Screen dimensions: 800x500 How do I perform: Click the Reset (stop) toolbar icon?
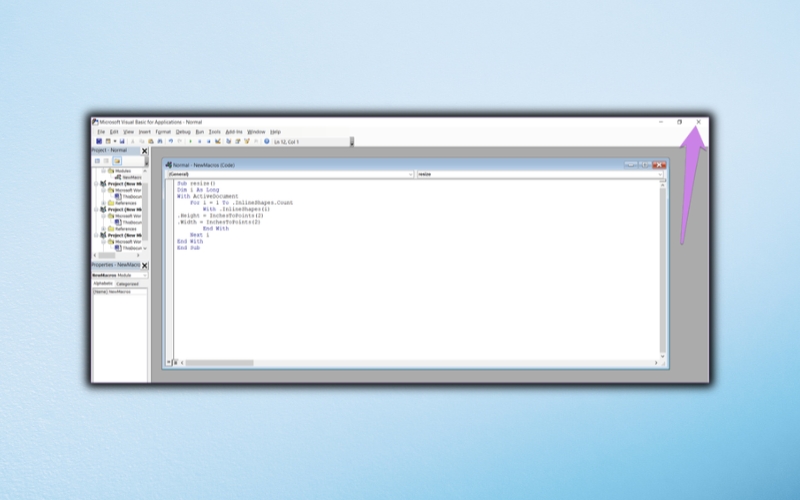(209, 141)
